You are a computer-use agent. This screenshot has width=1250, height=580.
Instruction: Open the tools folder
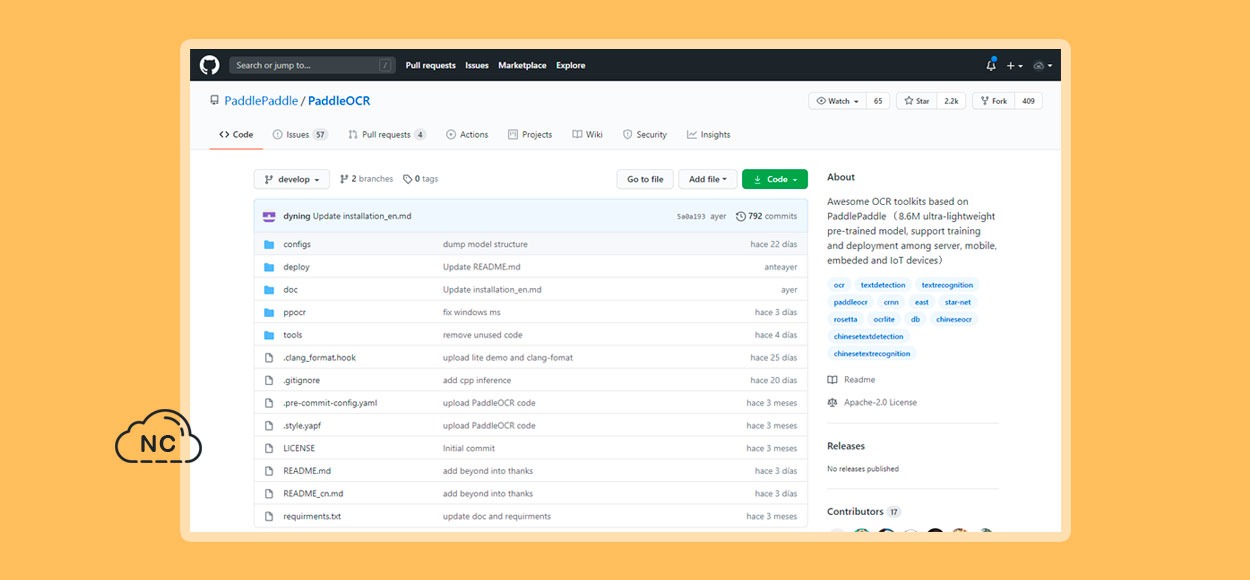(292, 335)
